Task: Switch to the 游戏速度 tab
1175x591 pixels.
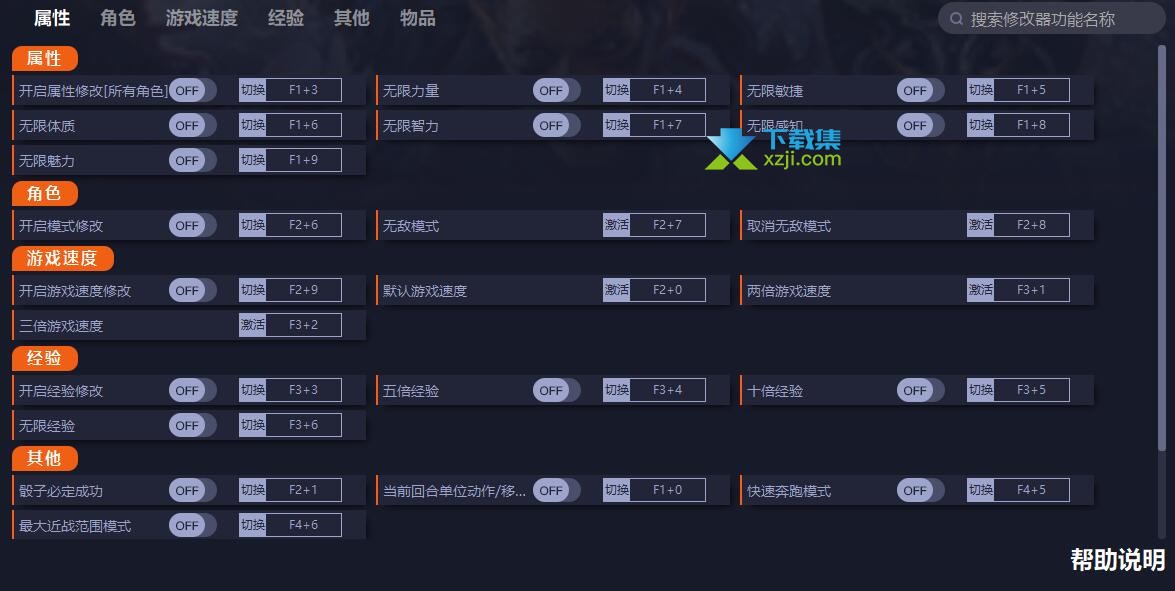Action: pyautogui.click(x=202, y=18)
